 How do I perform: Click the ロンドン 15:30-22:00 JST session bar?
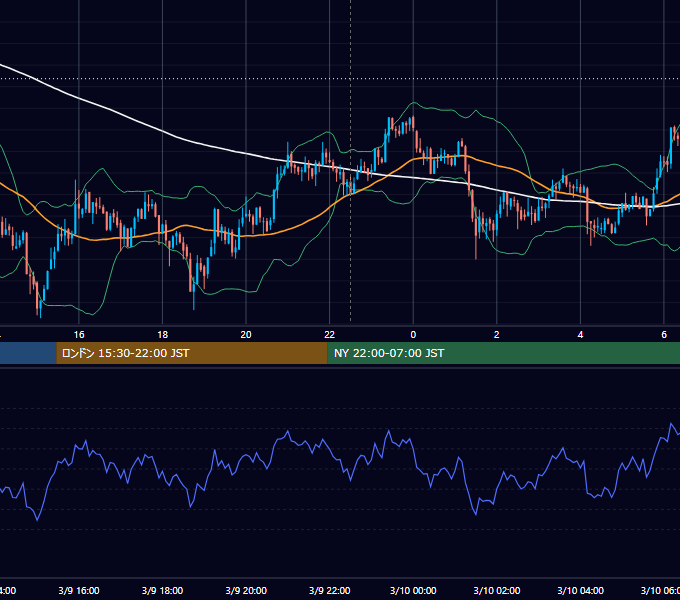click(192, 353)
